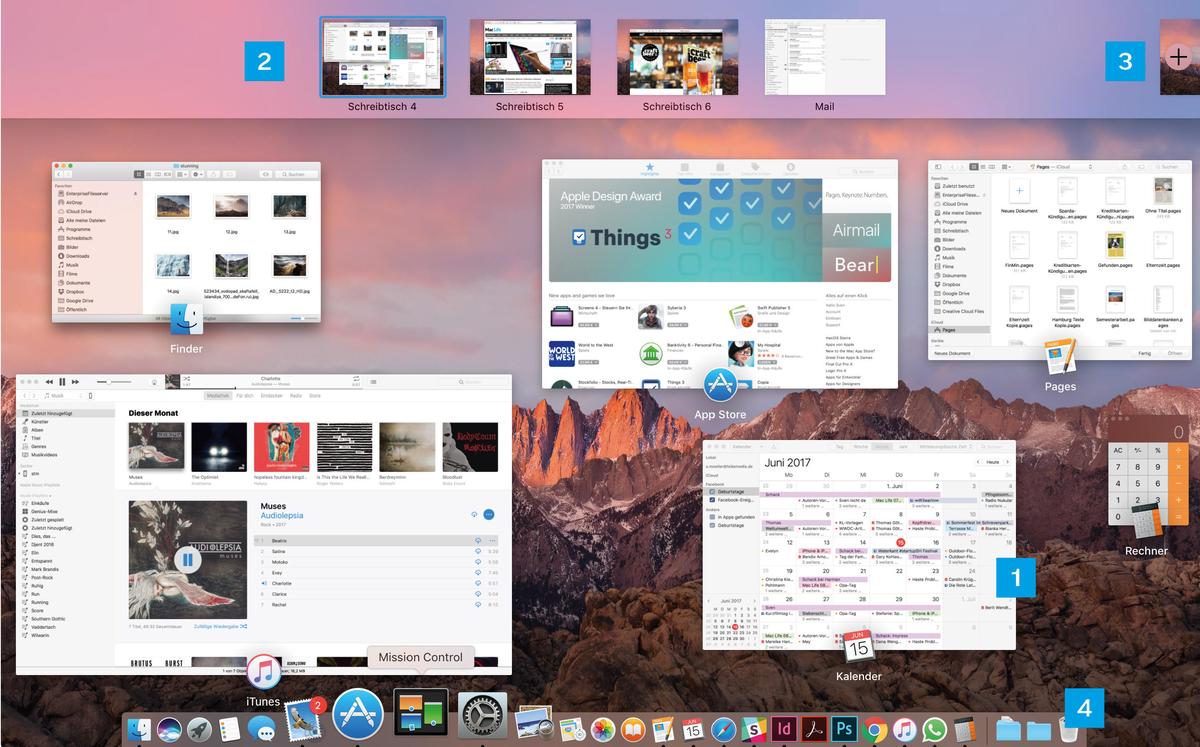Open the Radio tab in iTunes
Image resolution: width=1200 pixels, height=747 pixels.
tap(296, 396)
